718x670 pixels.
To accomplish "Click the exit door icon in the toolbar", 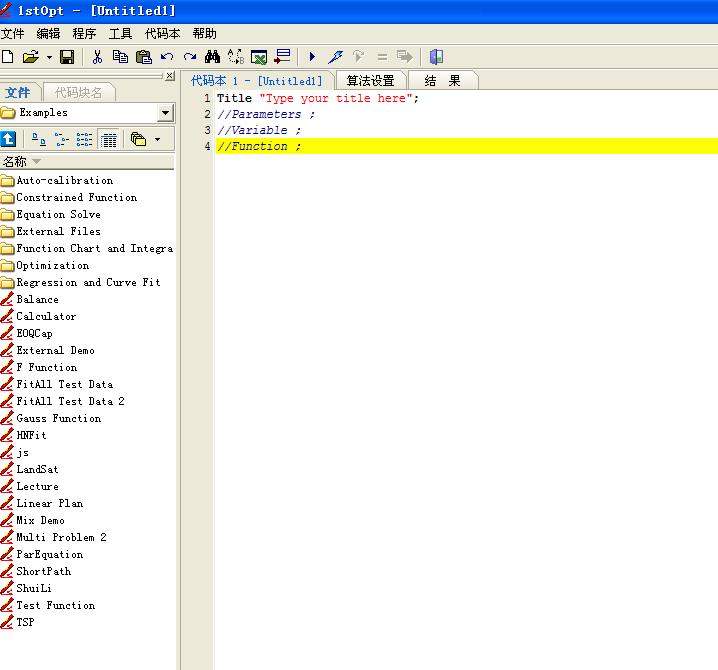I will (436, 57).
